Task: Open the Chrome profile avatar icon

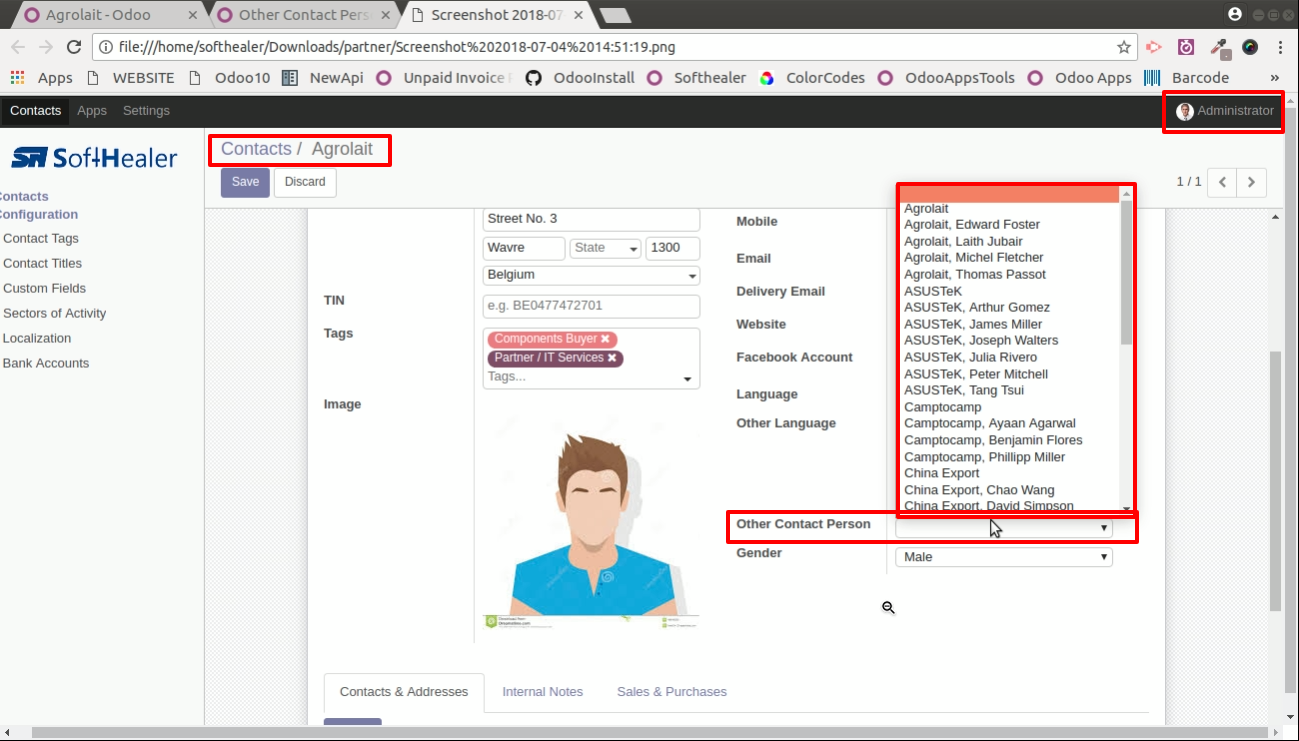Action: [1235, 14]
